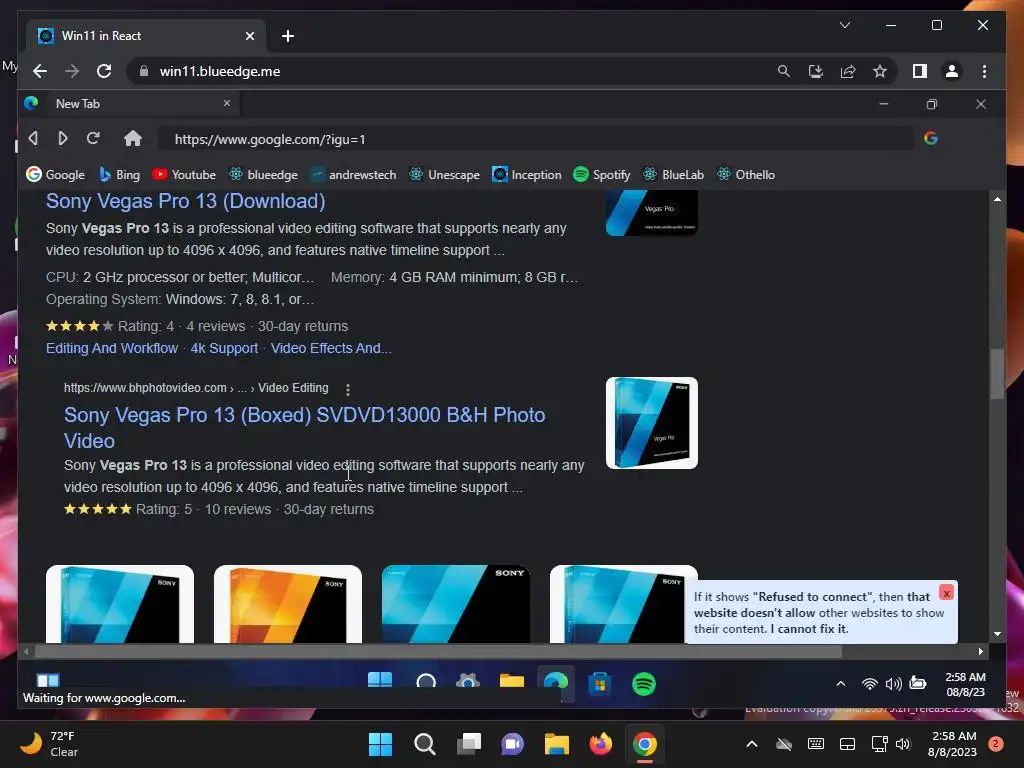Open simulated taskbar Settings gear
Screen dimensions: 1024x768
click(468, 682)
